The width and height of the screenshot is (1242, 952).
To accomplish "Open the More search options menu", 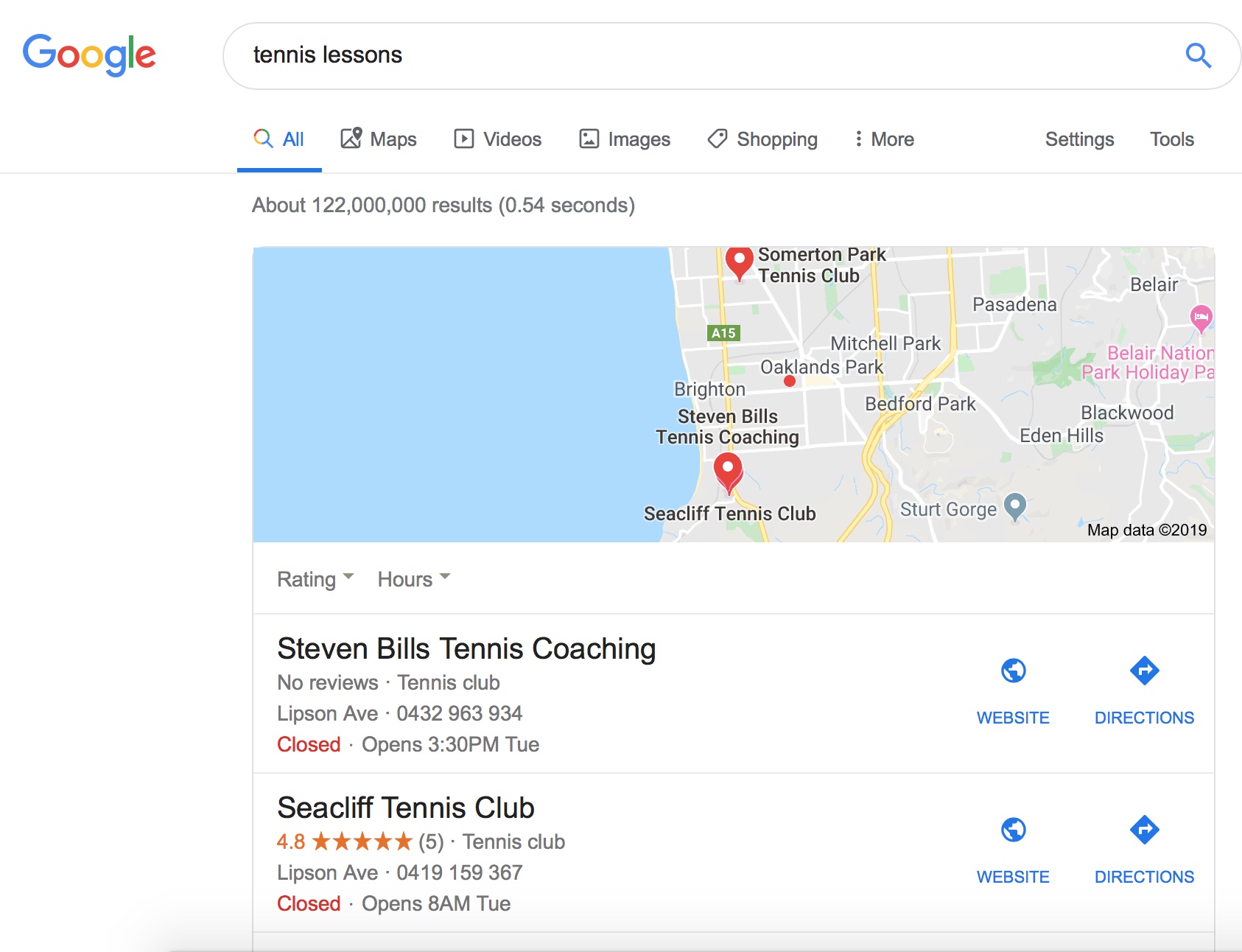I will pos(884,139).
